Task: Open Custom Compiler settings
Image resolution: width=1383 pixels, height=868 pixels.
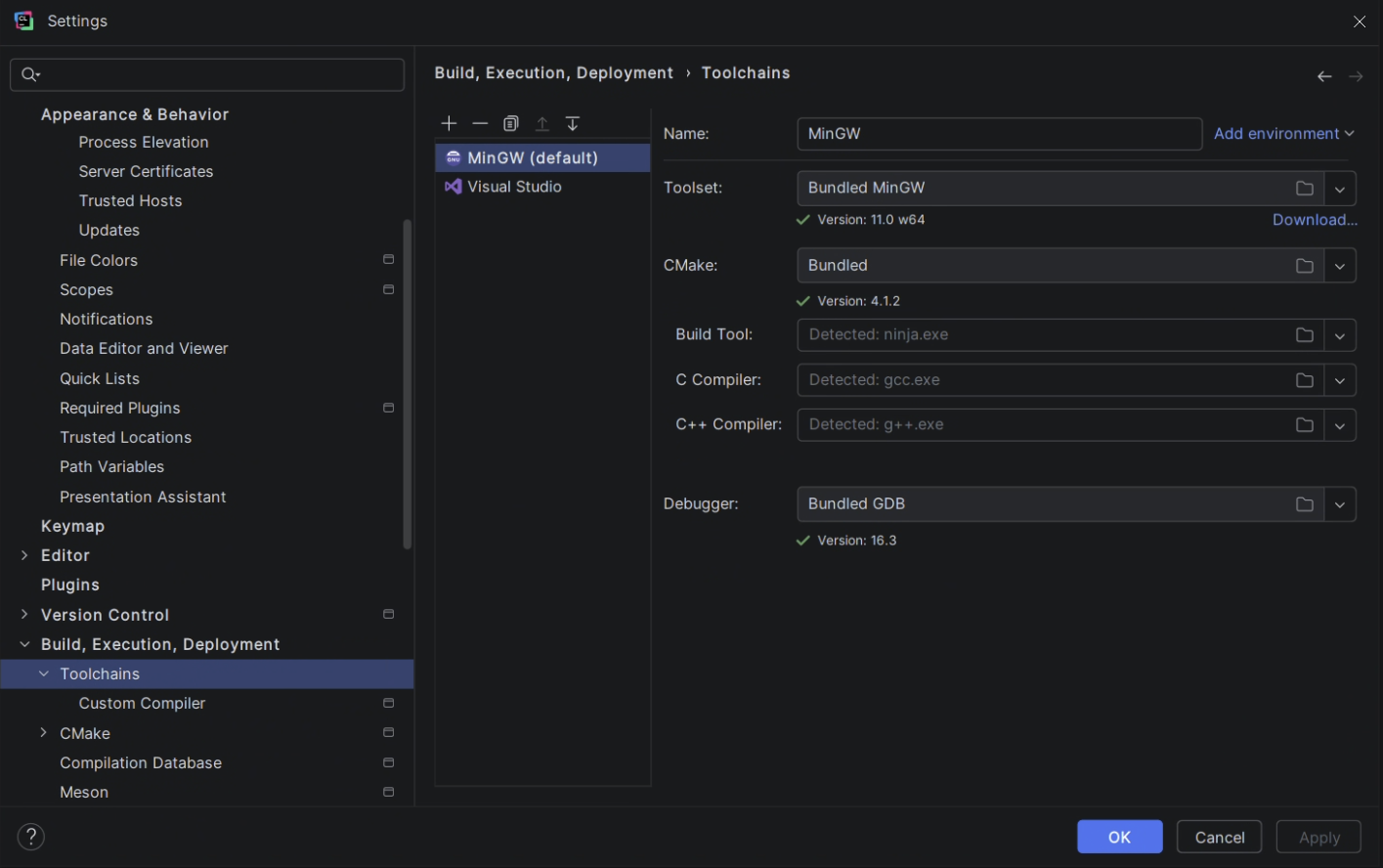Action: point(142,703)
